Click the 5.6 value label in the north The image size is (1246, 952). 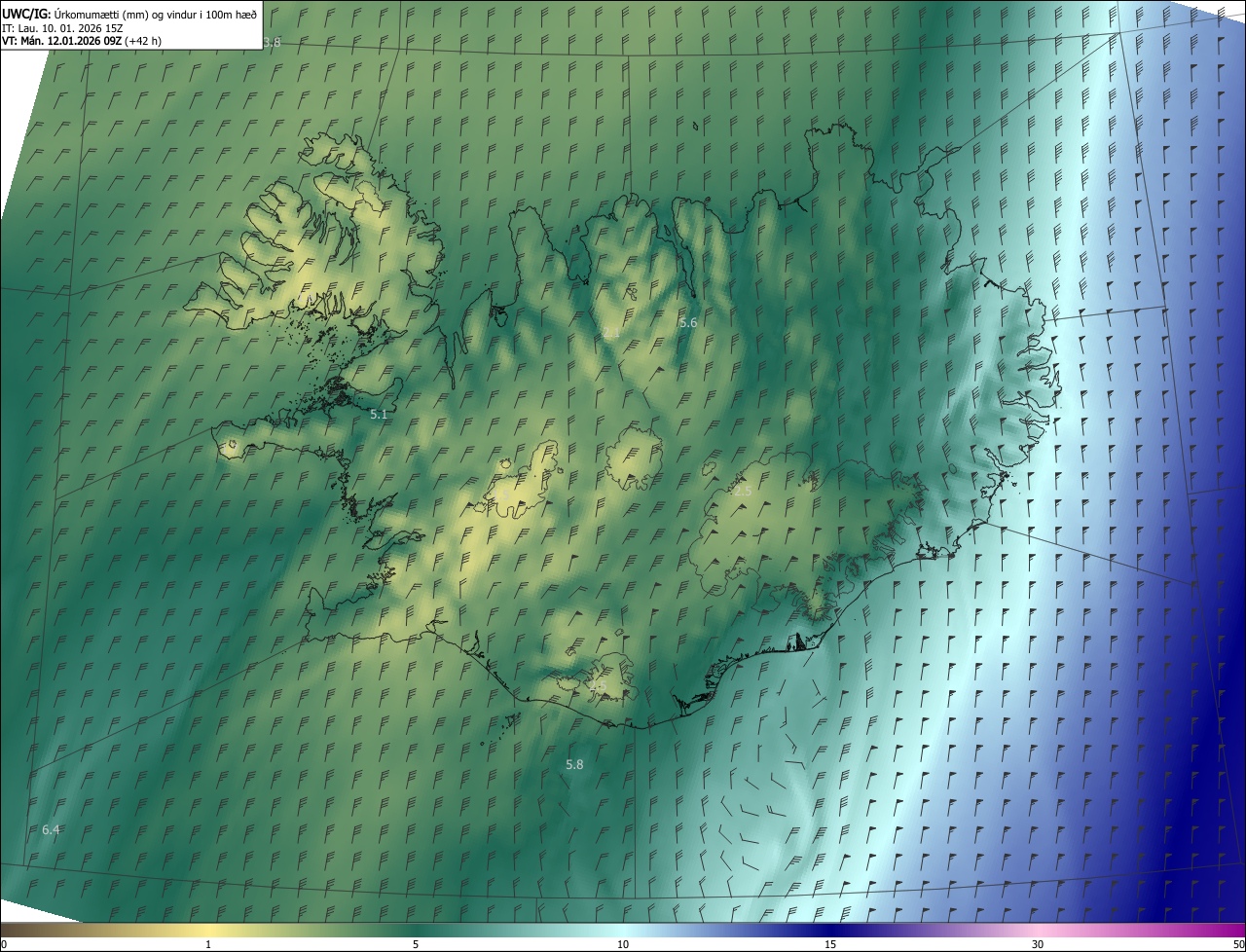[x=688, y=322]
